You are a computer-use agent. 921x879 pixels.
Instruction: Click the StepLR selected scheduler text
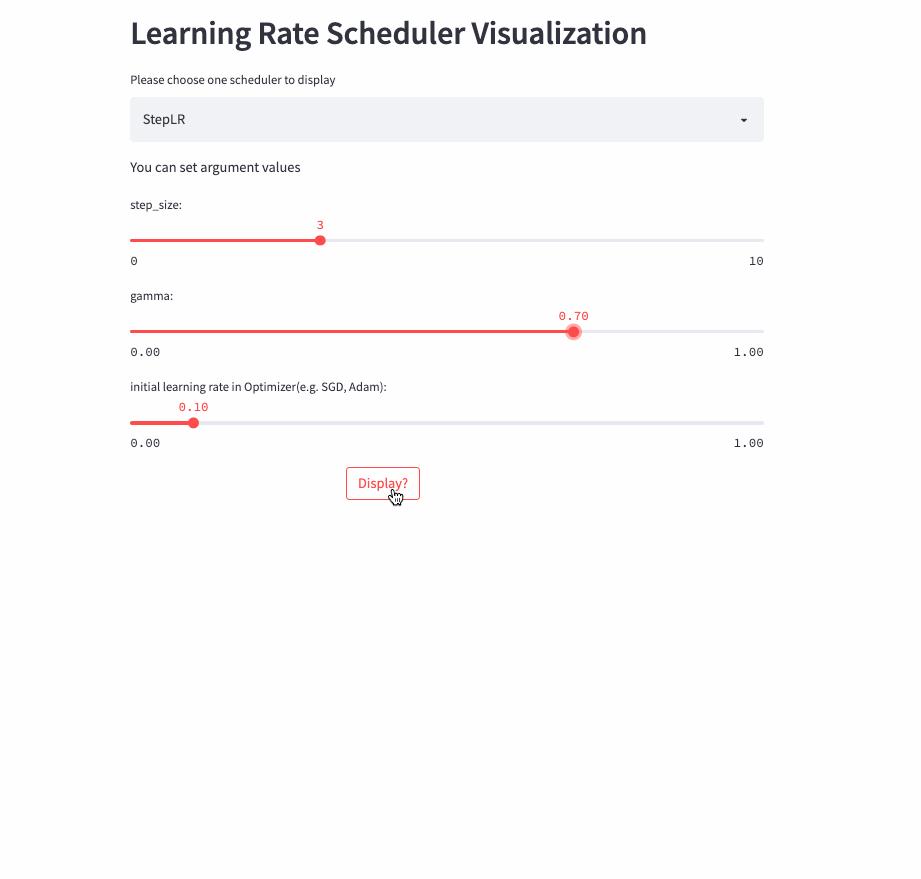(164, 120)
